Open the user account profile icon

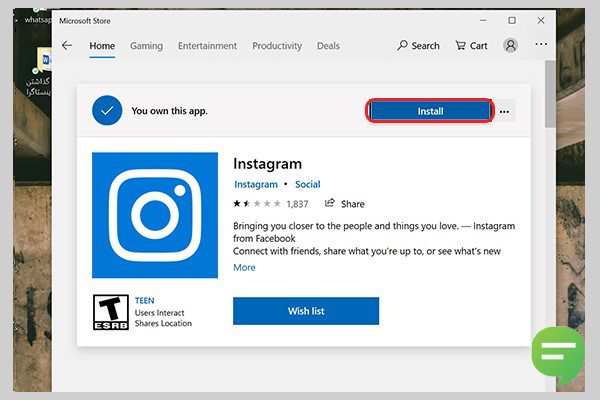click(510, 45)
